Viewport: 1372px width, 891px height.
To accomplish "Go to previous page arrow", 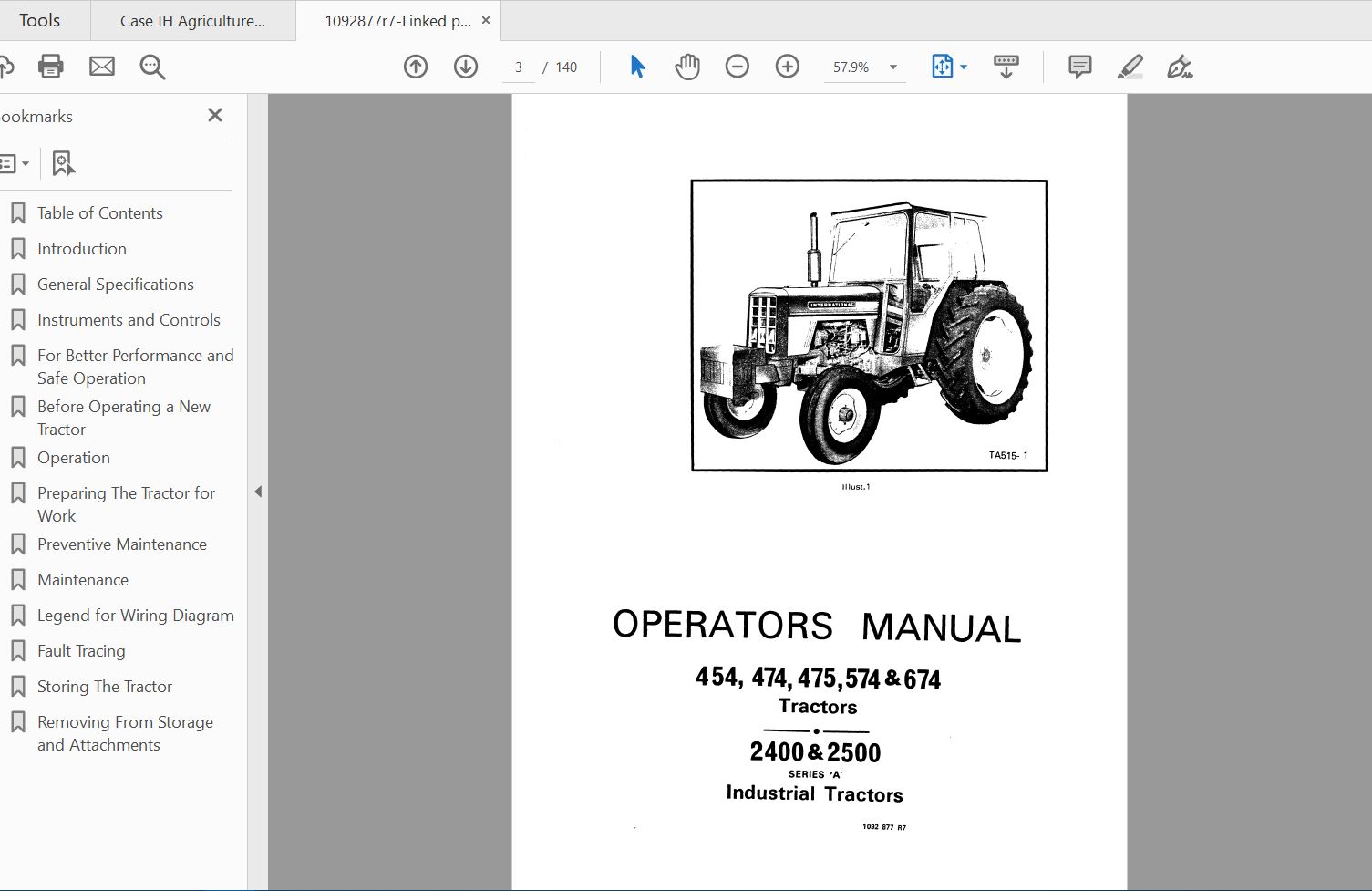I will tap(416, 67).
